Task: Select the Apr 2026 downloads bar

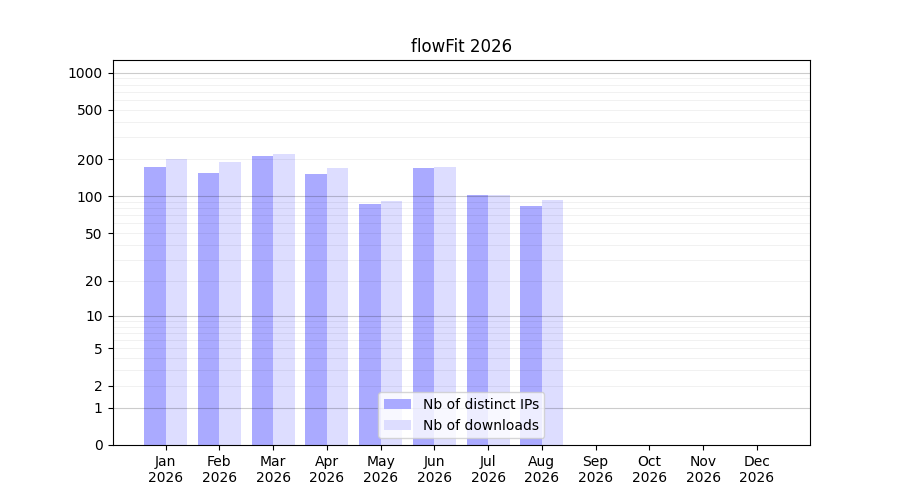Action: [x=338, y=307]
